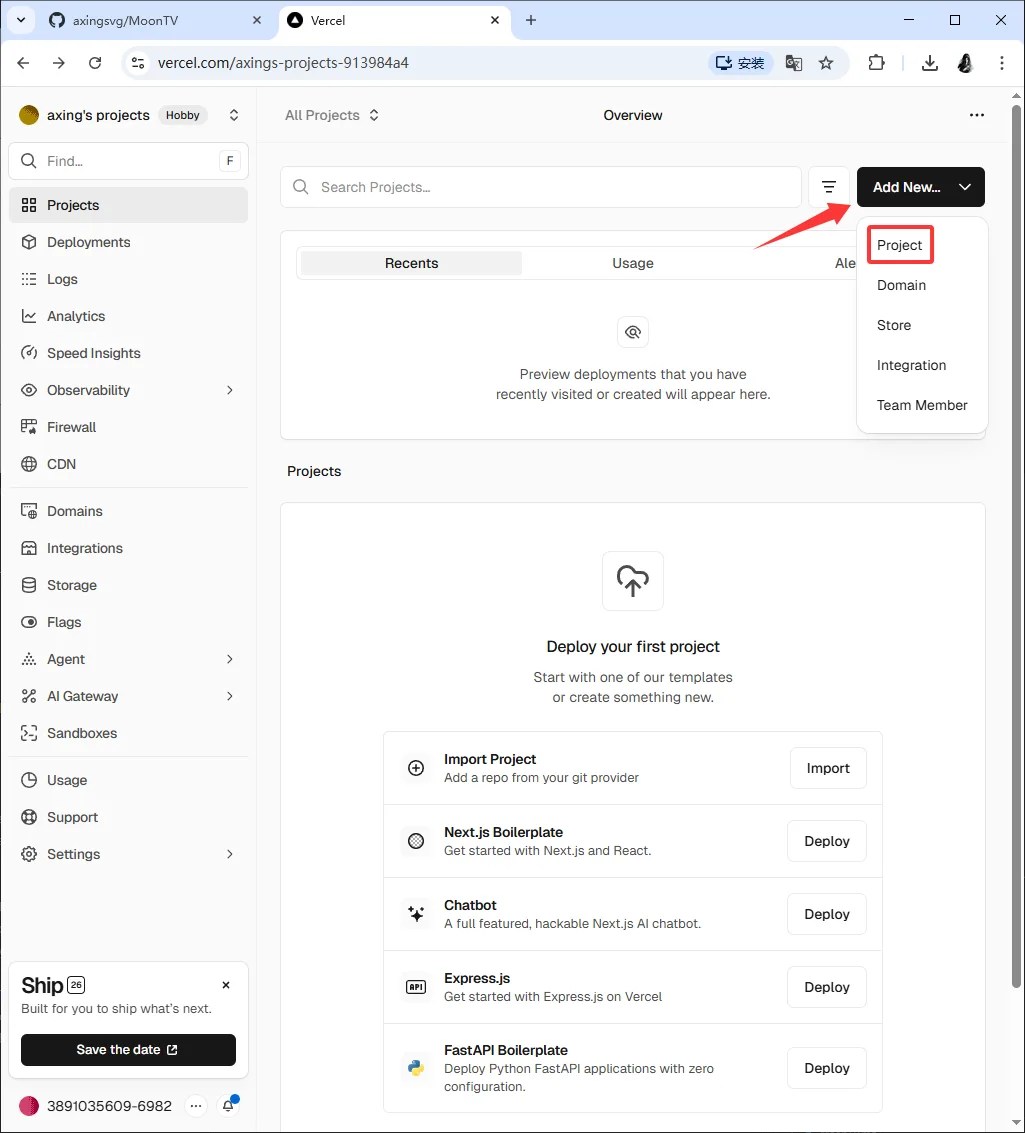Expand the Settings chevron
This screenshot has height=1133, width=1025.
[x=230, y=854]
